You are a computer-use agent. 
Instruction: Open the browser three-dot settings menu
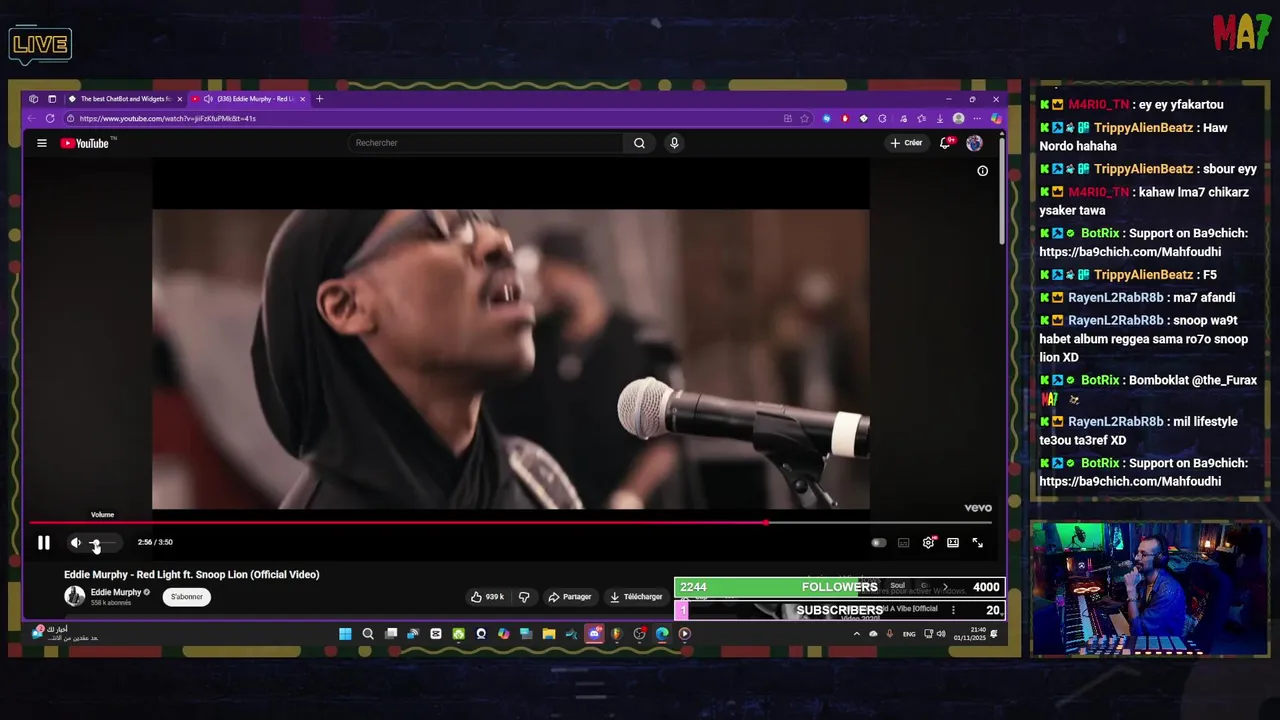click(x=977, y=118)
